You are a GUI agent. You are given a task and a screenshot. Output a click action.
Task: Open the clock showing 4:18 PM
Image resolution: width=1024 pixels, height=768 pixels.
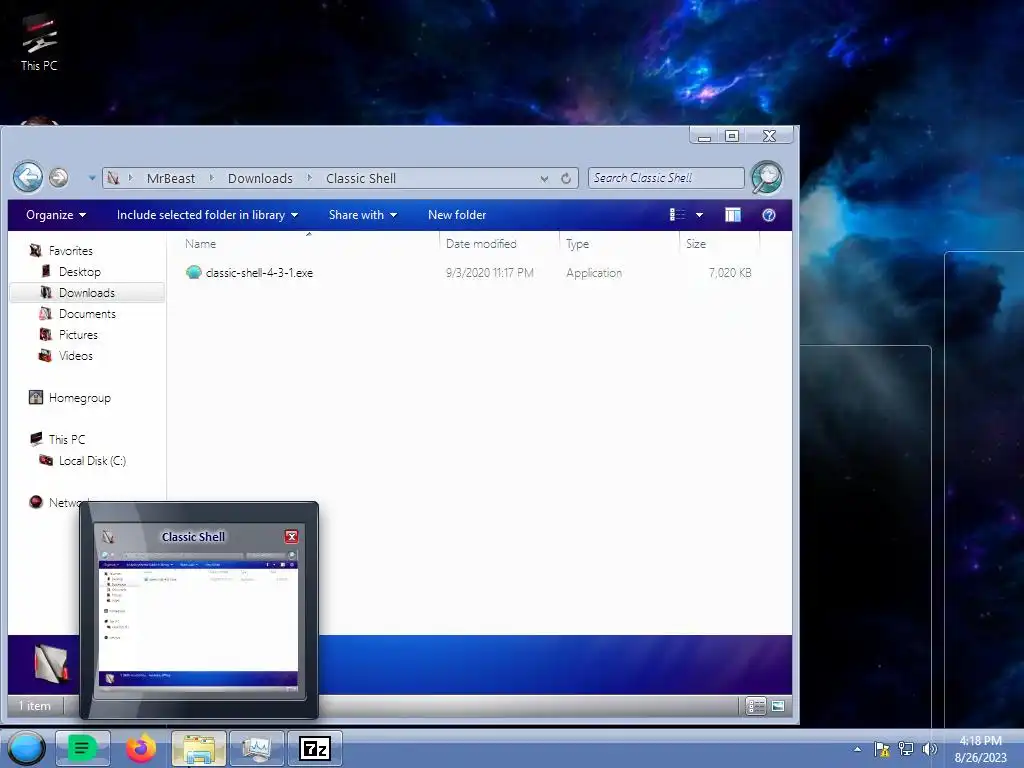tap(980, 749)
